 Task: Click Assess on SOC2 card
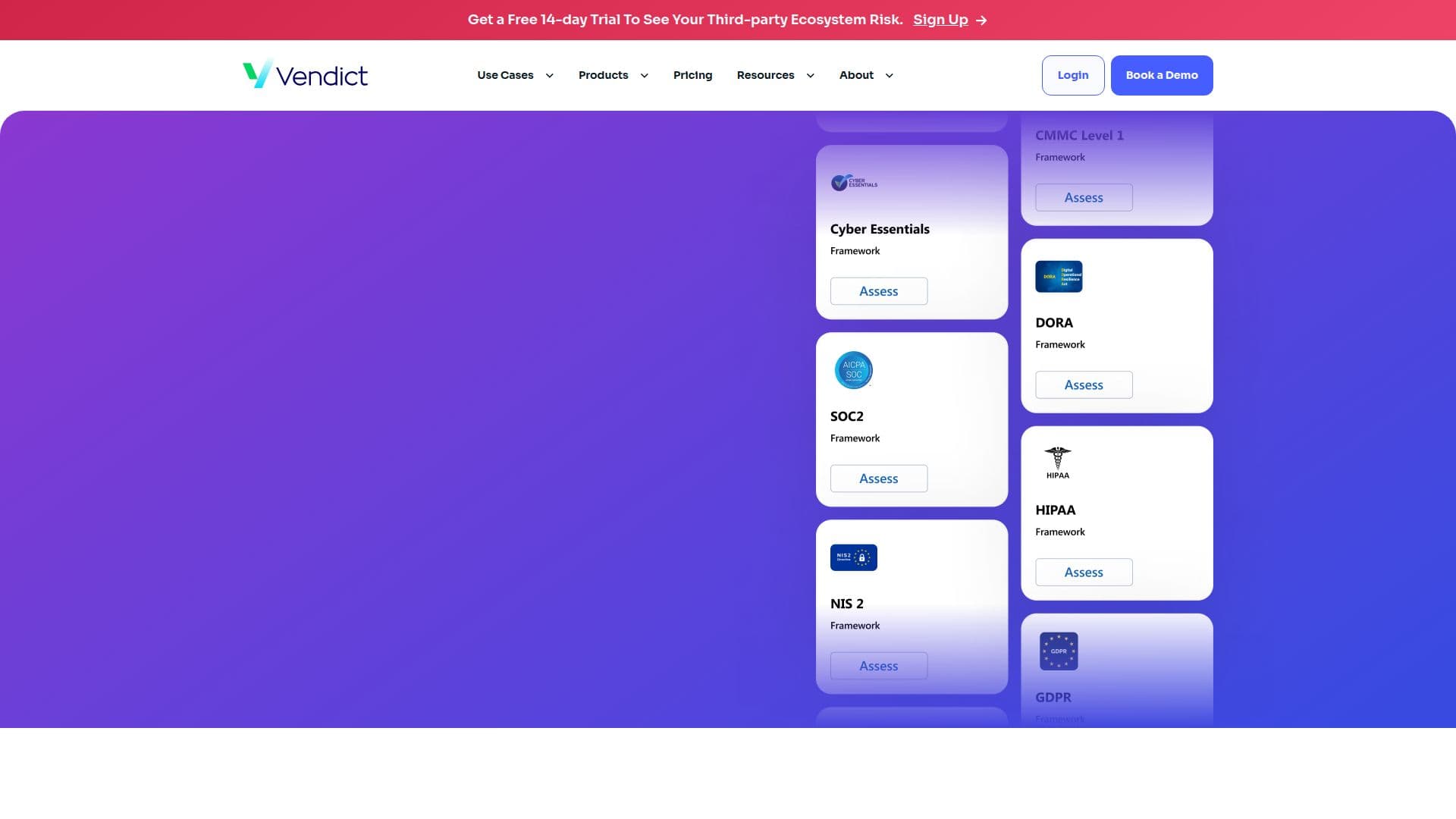pyautogui.click(x=879, y=479)
